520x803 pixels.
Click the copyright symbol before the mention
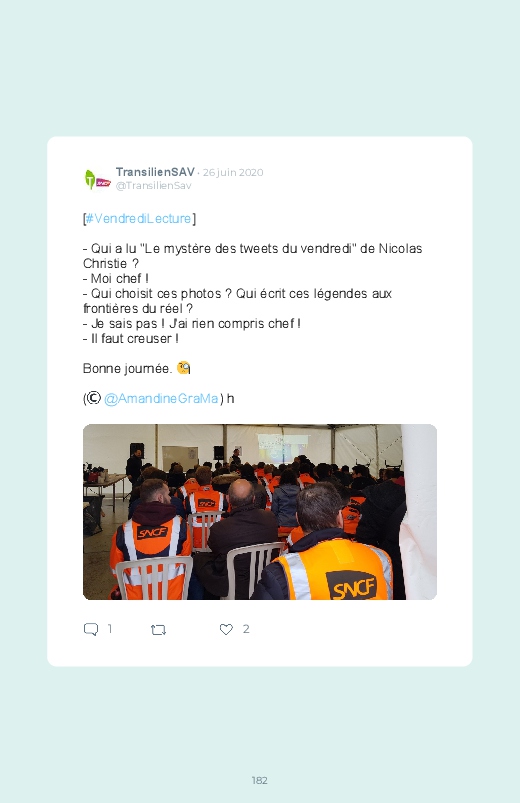point(93,398)
